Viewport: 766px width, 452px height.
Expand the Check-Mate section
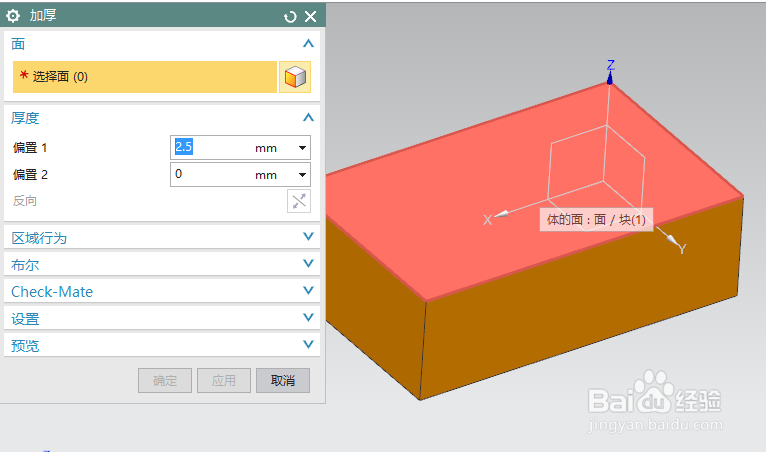point(308,290)
